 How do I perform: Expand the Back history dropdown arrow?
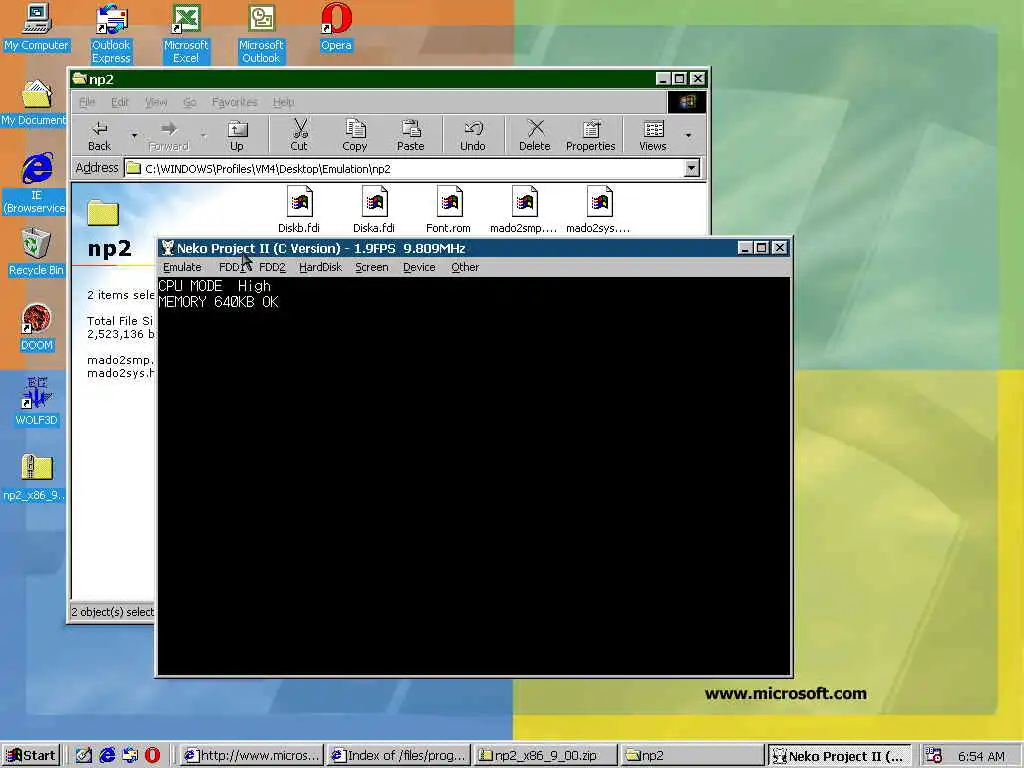point(134,136)
